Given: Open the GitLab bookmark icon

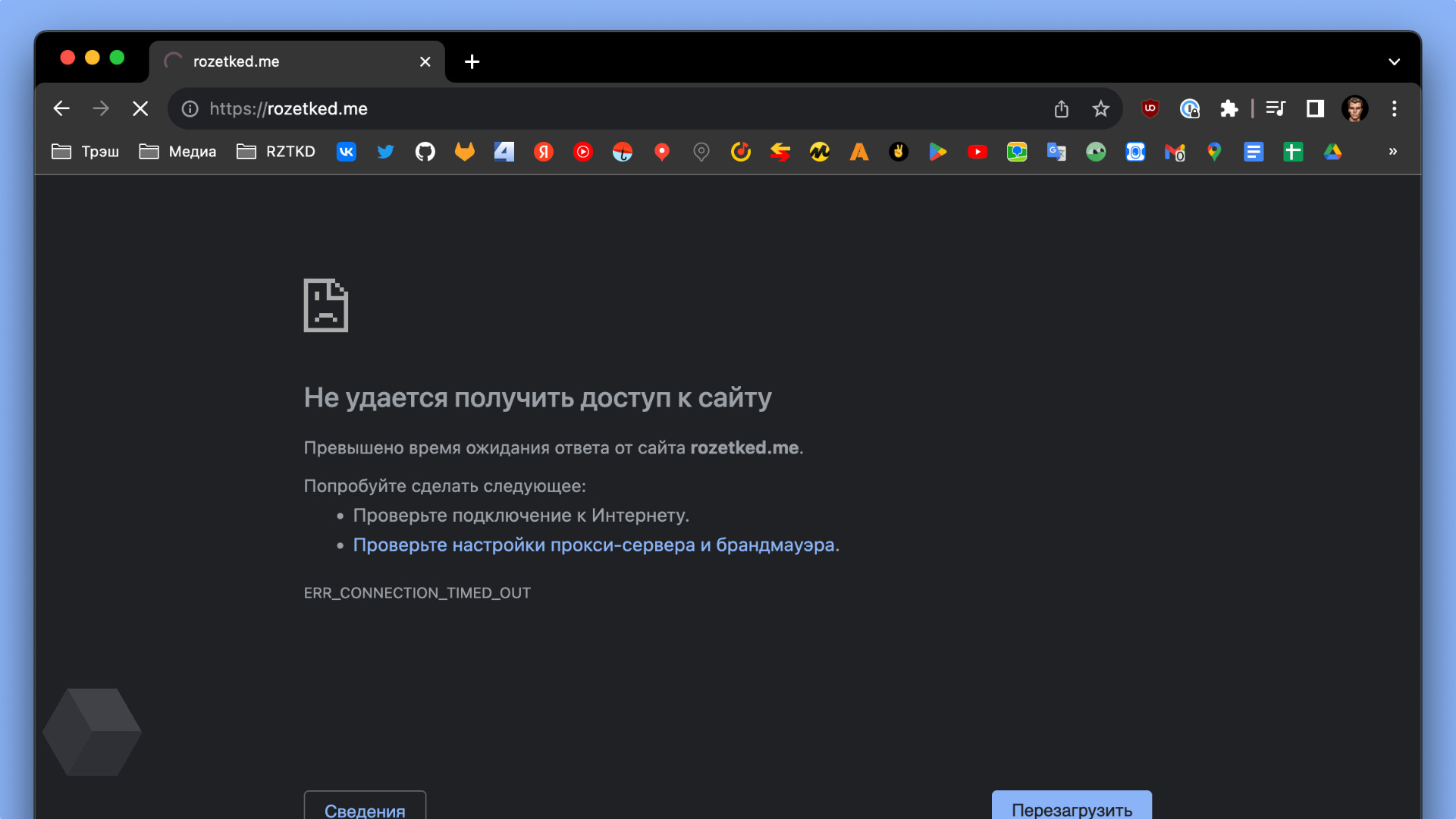Looking at the screenshot, I should tap(464, 152).
